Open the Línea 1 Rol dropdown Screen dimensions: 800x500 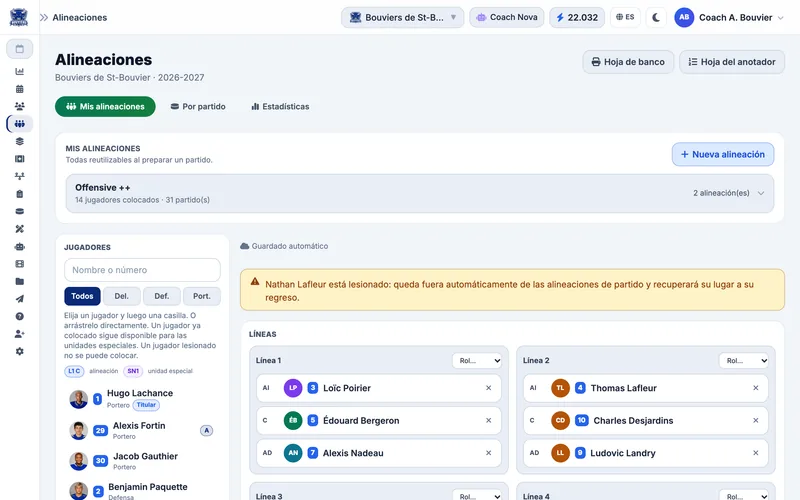(x=477, y=360)
